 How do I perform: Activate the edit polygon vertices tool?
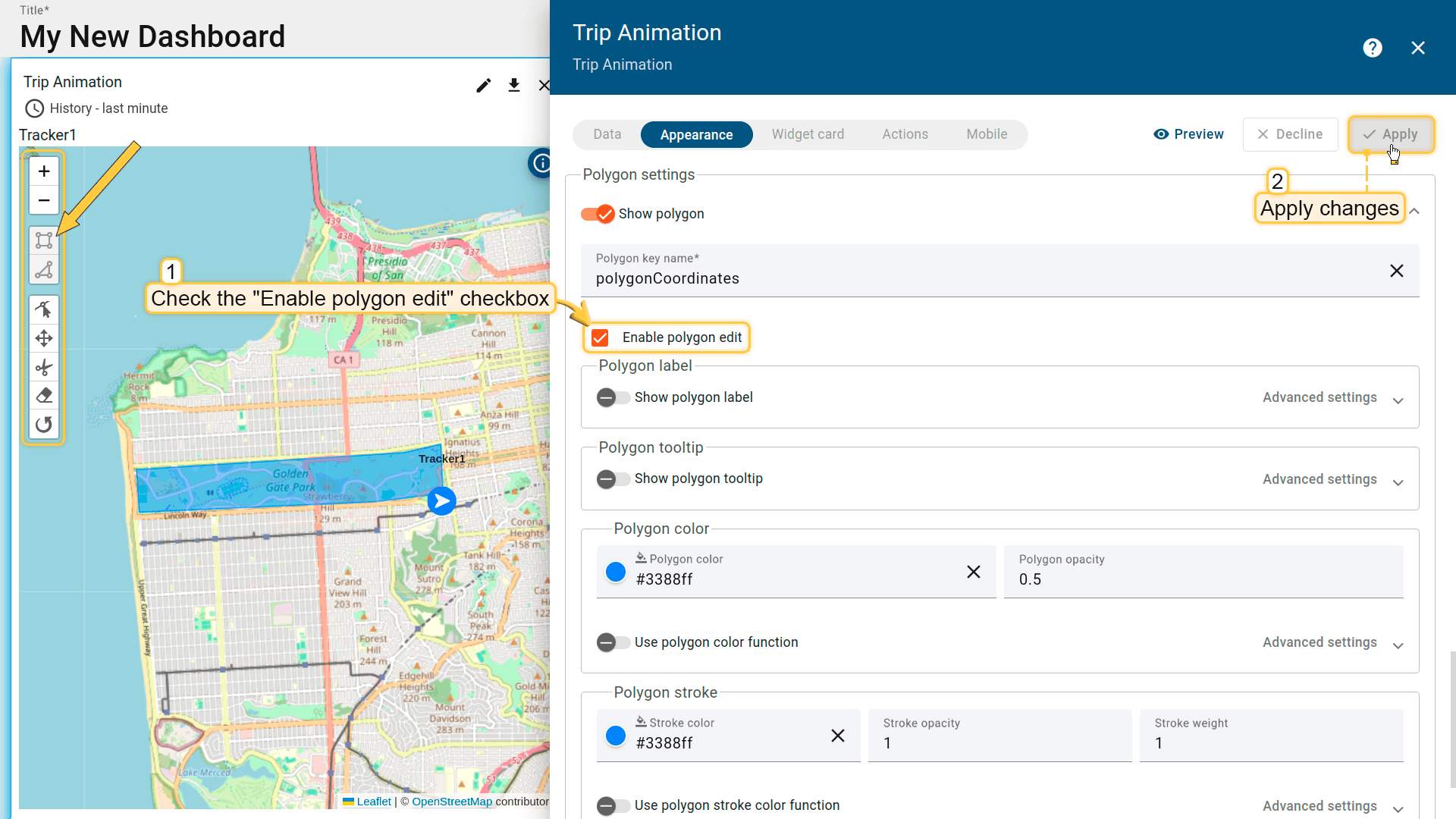[44, 309]
